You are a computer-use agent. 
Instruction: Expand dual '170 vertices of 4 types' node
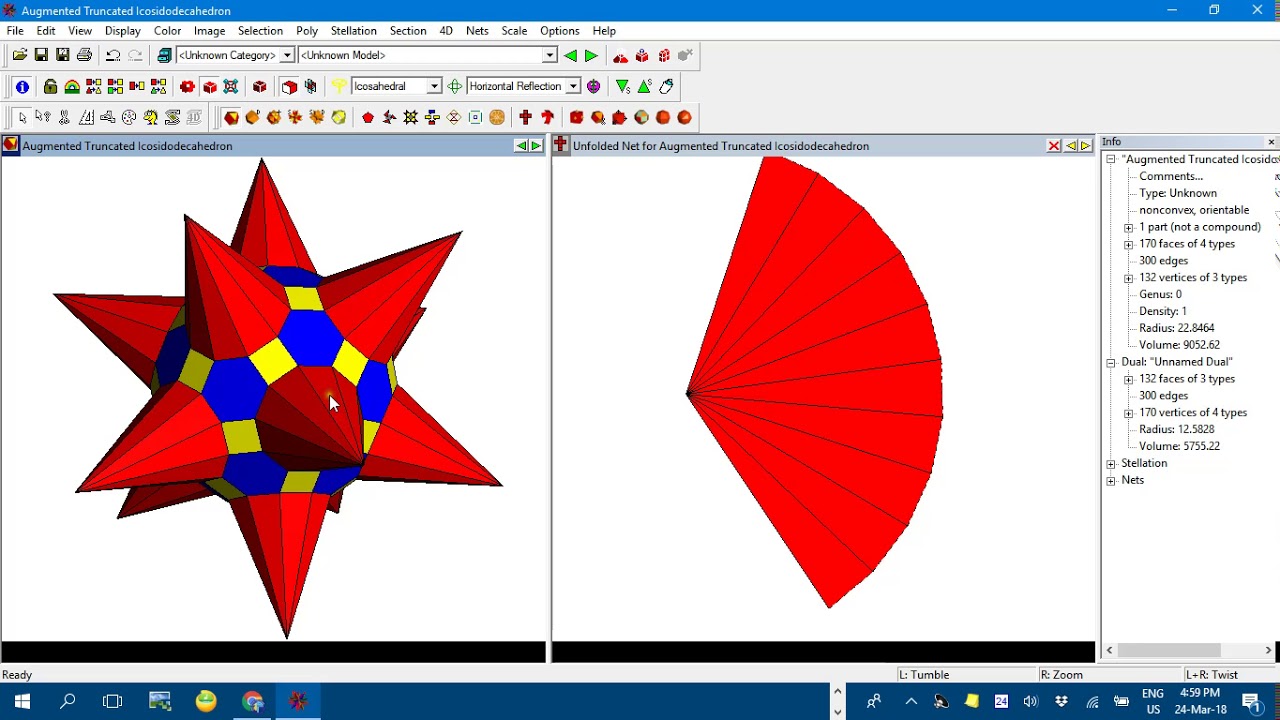[1129, 413]
